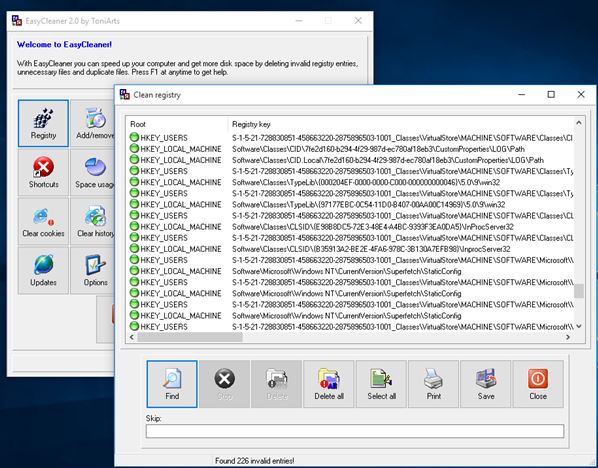Click the Welcome to EasyCleaner heading
This screenshot has width=598, height=468.
coord(64,45)
